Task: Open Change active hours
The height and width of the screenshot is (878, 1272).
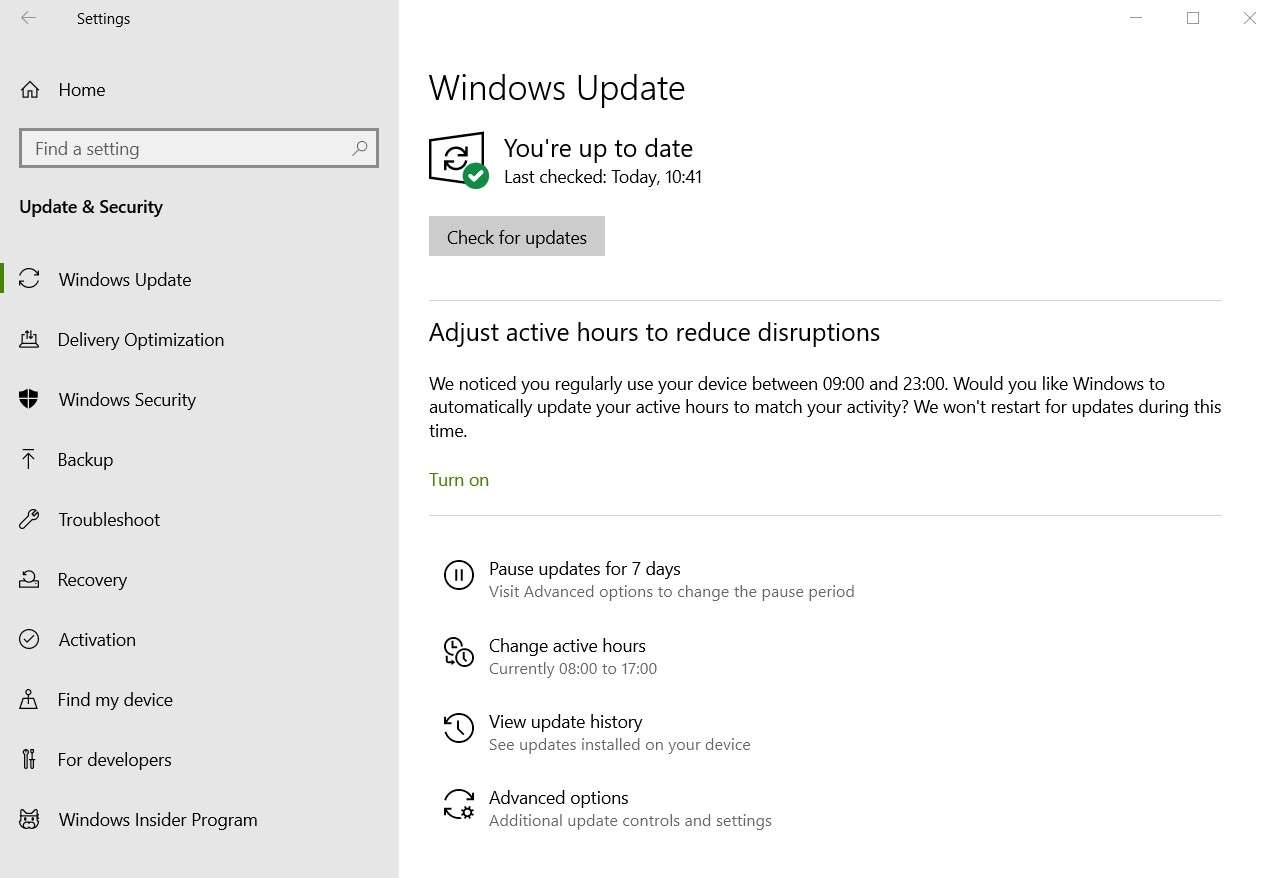Action: click(567, 646)
